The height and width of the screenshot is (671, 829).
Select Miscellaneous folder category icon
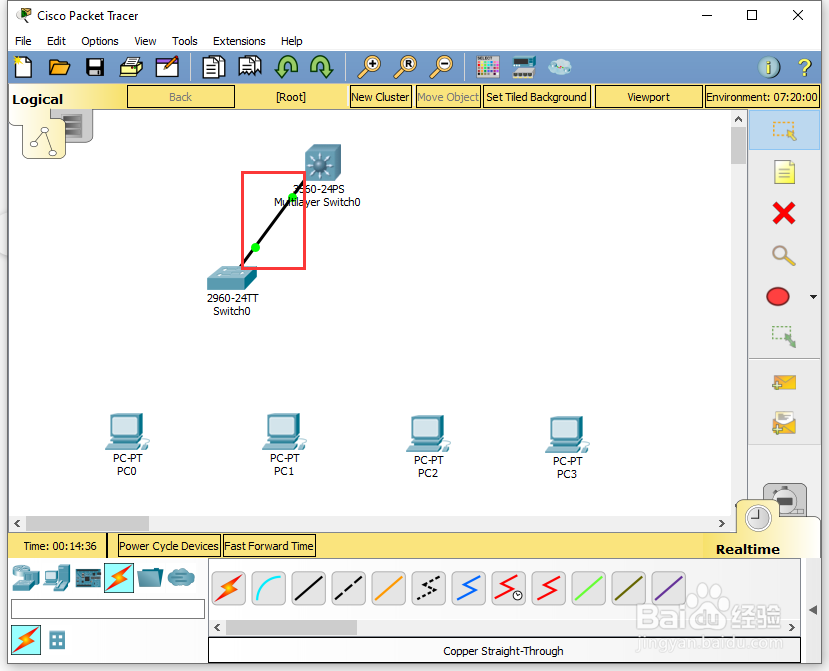[150, 578]
